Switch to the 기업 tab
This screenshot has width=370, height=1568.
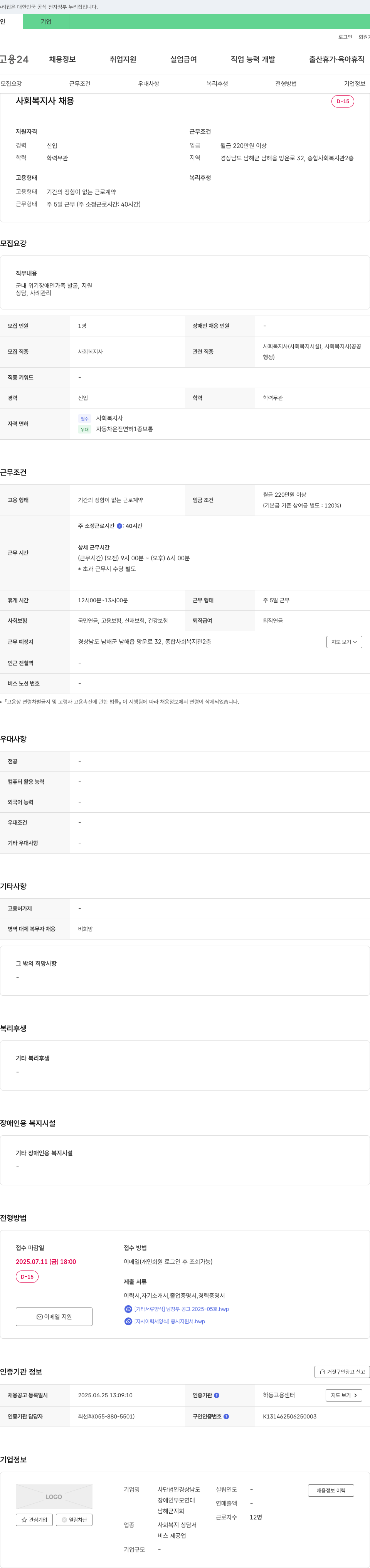click(46, 22)
